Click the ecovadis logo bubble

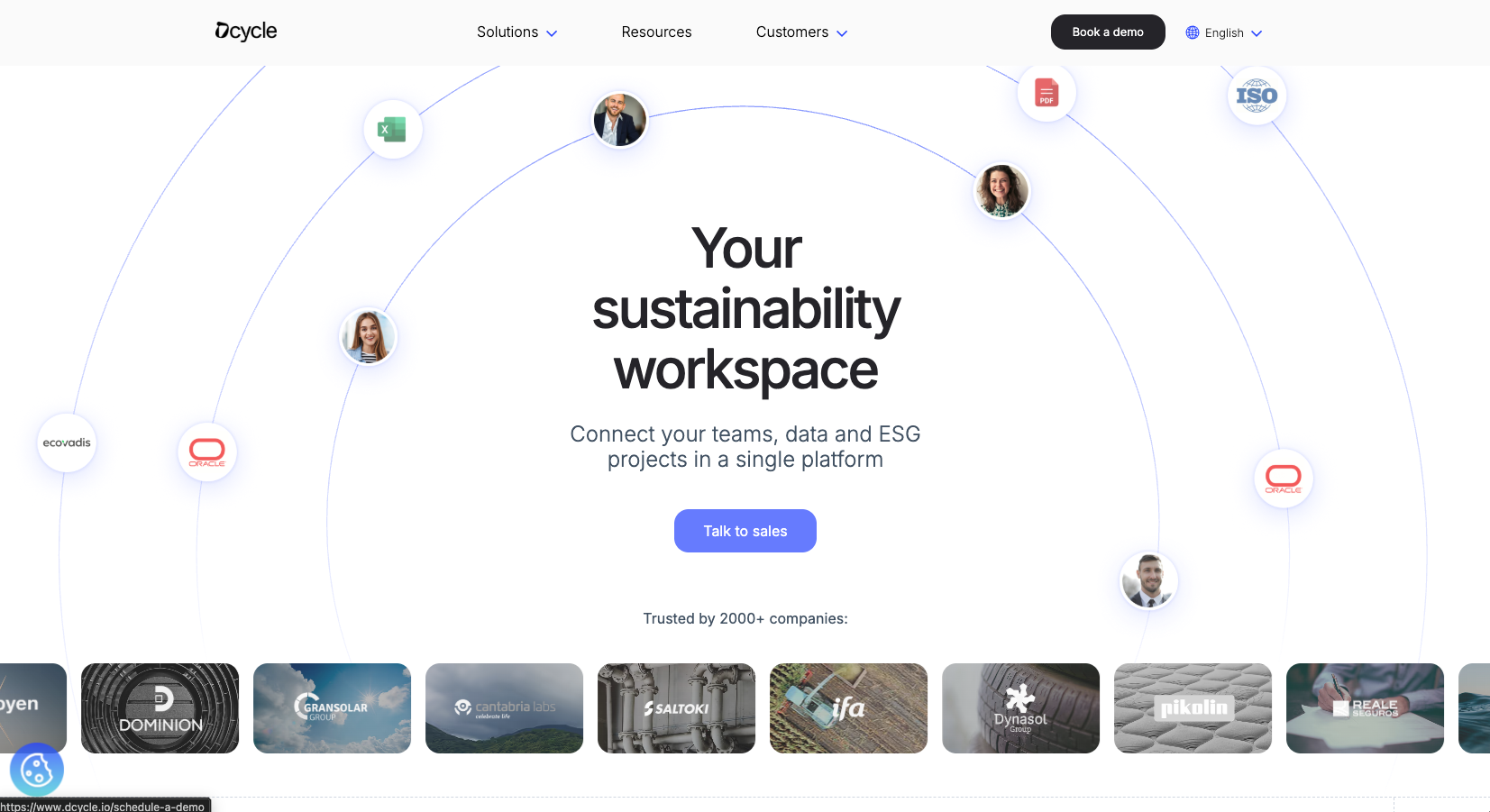[67, 442]
